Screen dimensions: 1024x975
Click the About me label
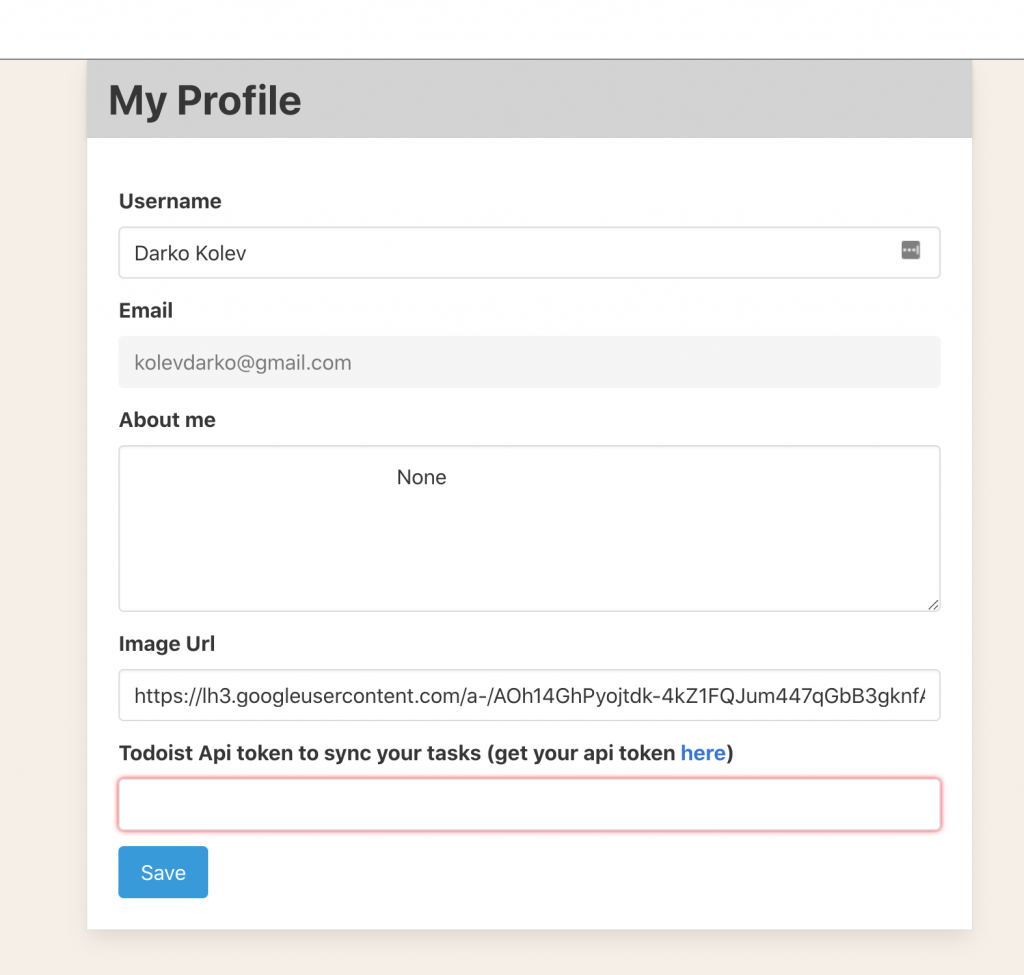167,419
